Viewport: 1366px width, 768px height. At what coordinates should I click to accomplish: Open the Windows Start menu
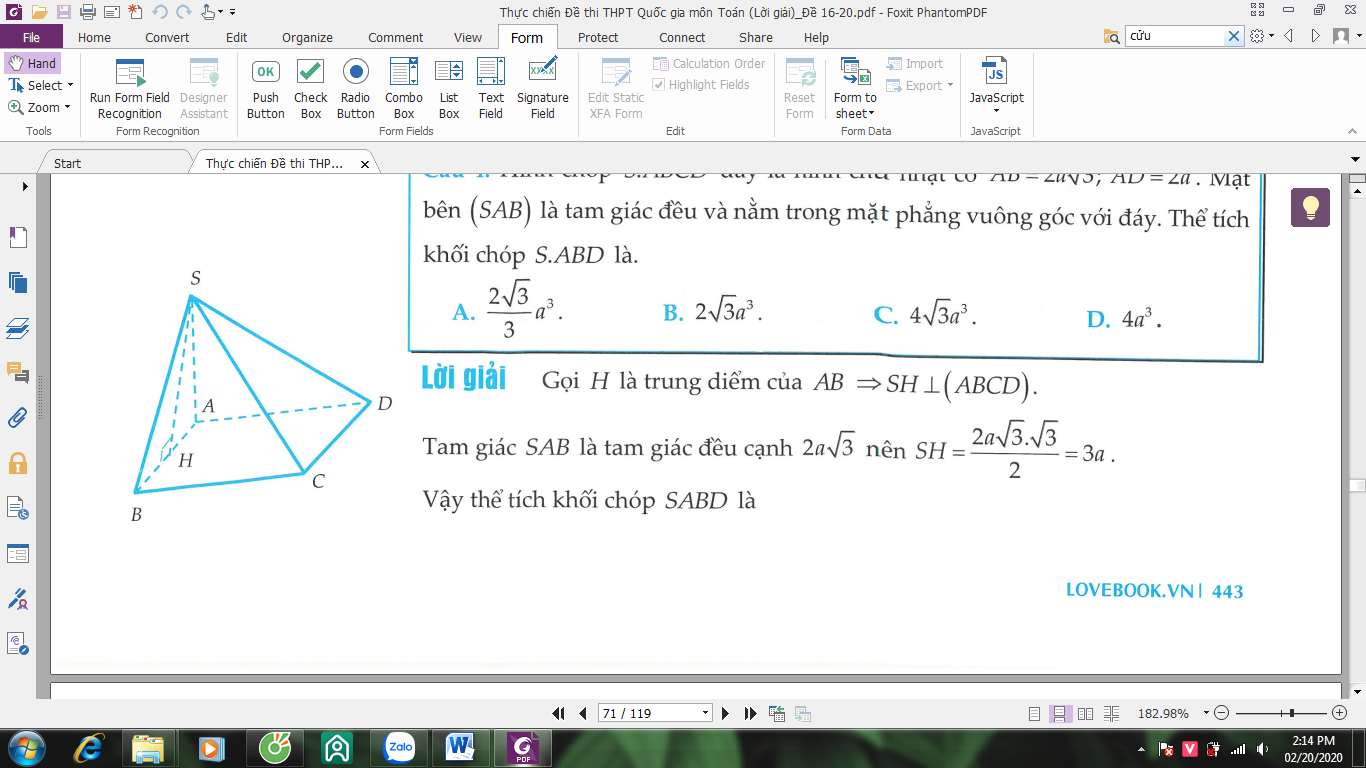[25, 747]
